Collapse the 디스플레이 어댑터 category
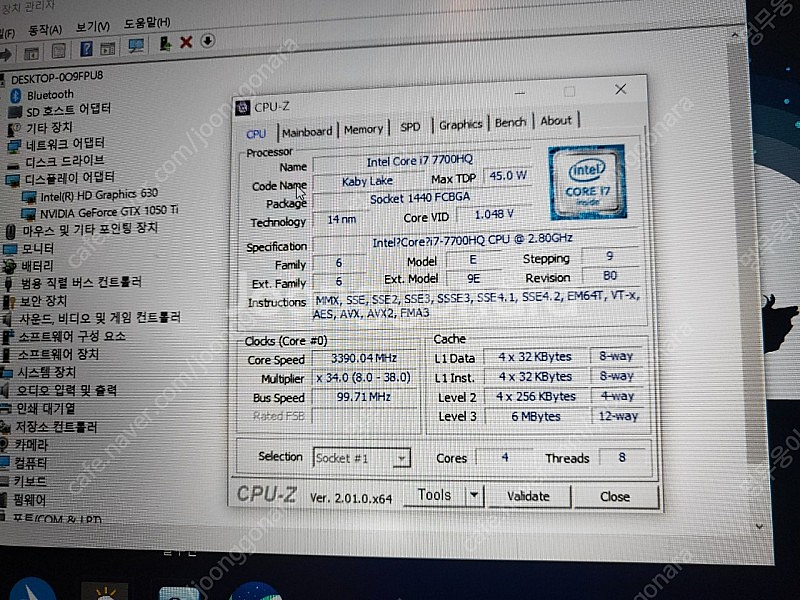Screen dimensions: 800x600 [x=70, y=178]
